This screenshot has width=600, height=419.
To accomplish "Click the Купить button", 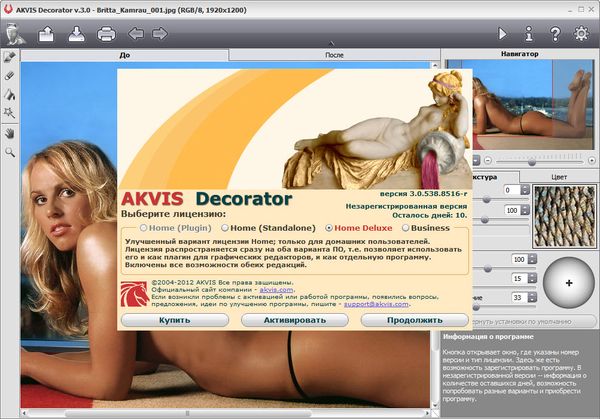I will pos(174,320).
